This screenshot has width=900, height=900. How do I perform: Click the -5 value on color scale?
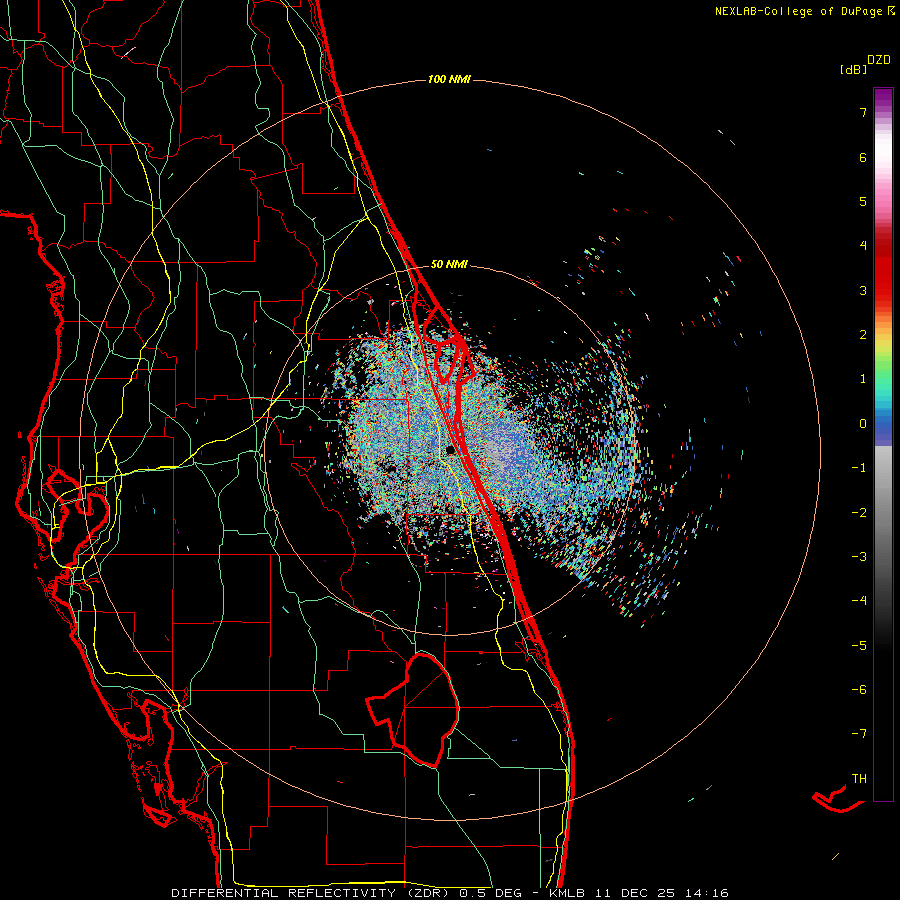tap(859, 646)
